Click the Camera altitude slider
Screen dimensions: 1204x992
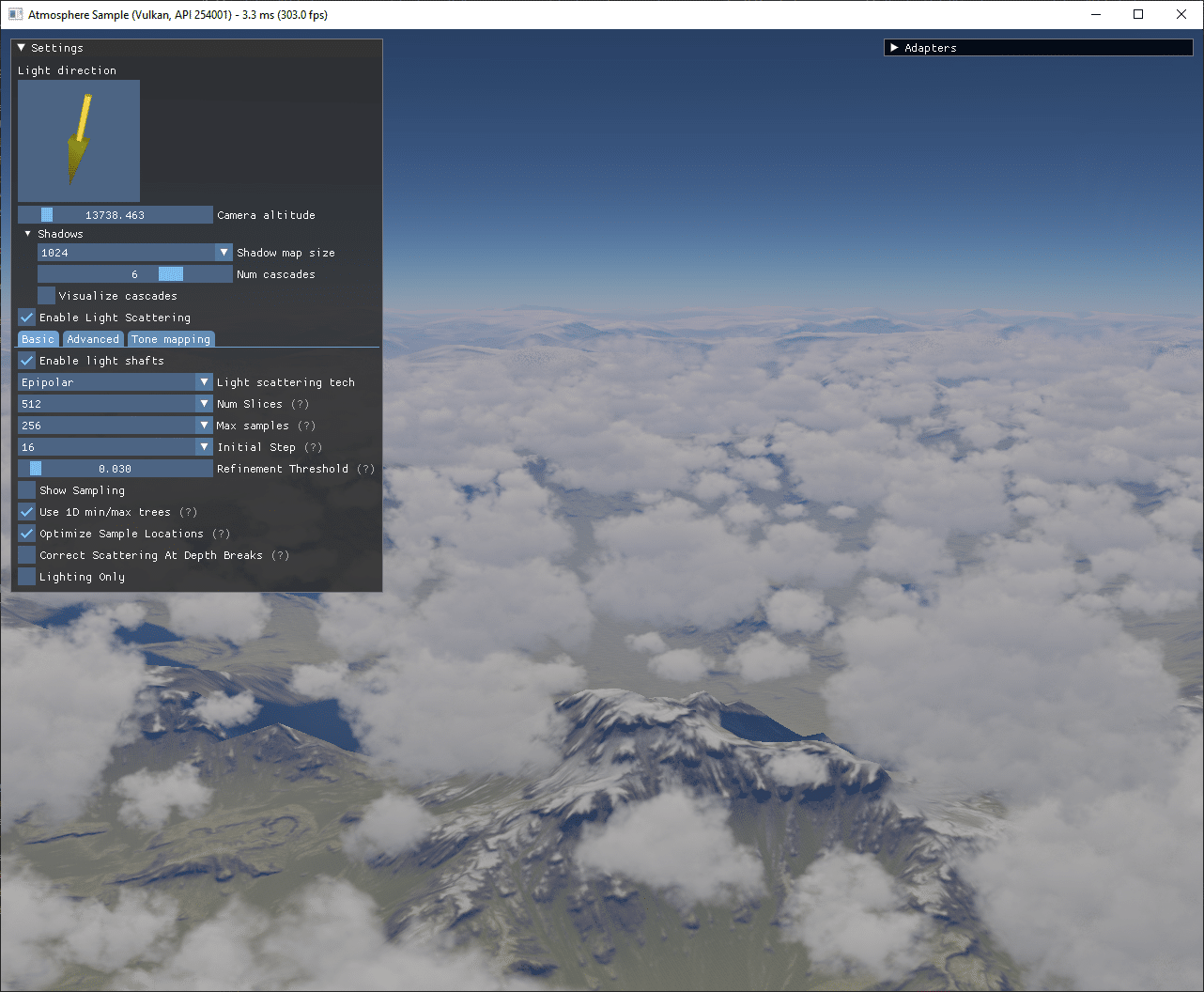click(x=116, y=215)
